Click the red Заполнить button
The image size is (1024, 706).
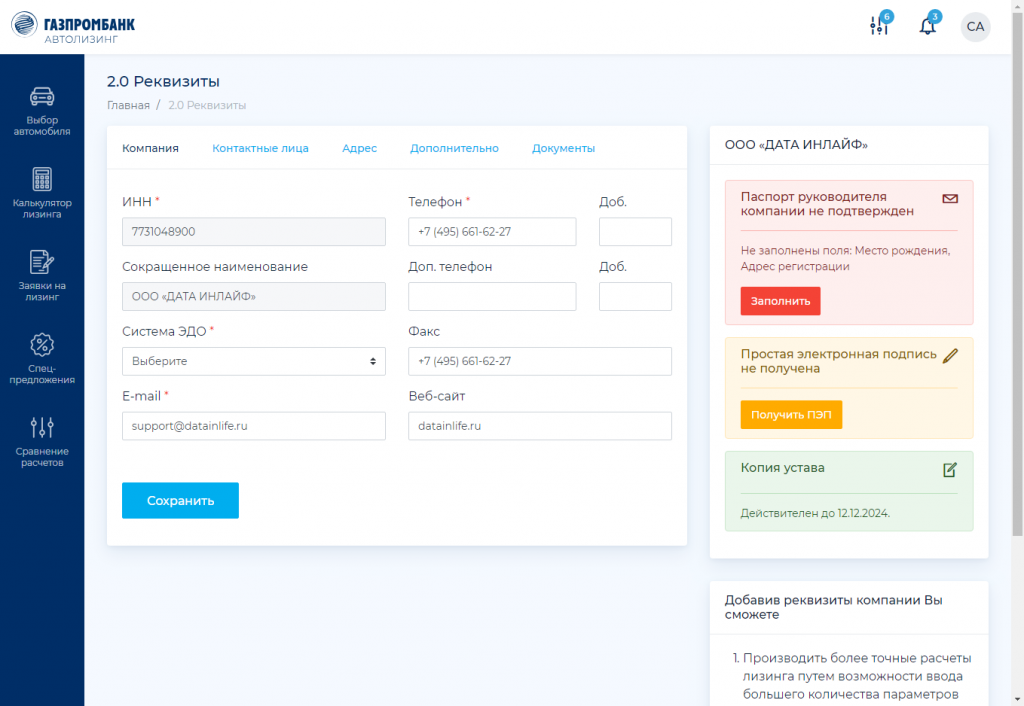point(780,301)
